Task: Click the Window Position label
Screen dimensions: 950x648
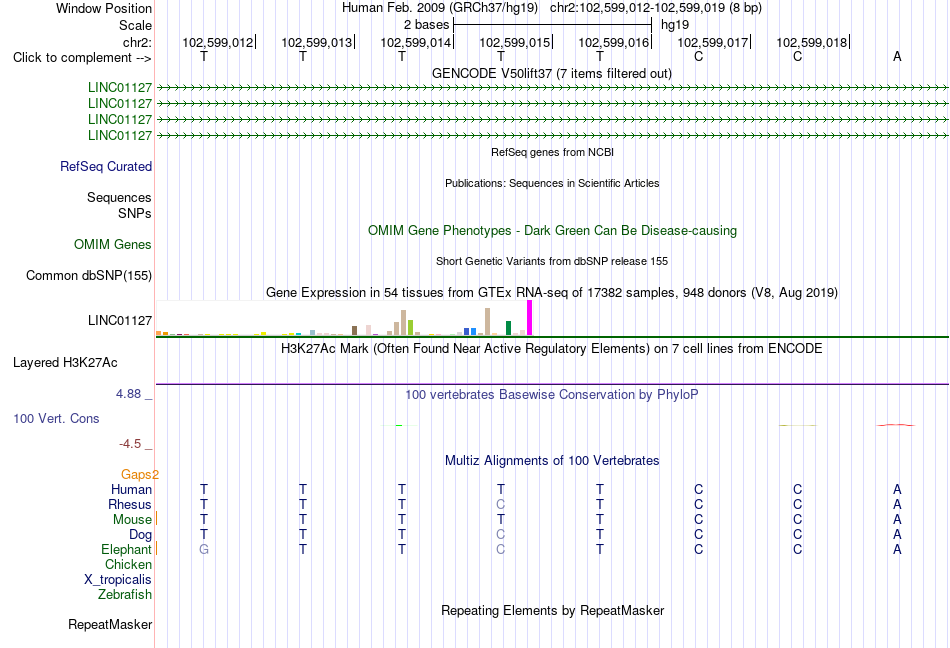Action: 104,8
